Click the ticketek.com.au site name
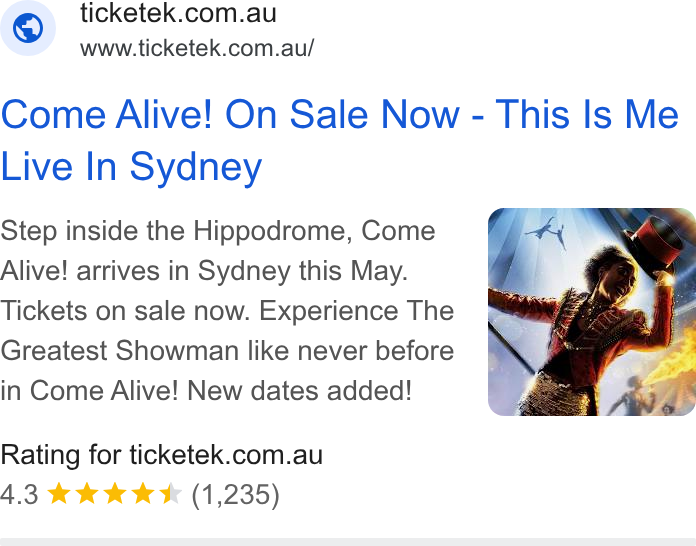Image resolution: width=696 pixels, height=546 pixels. pyautogui.click(x=178, y=12)
